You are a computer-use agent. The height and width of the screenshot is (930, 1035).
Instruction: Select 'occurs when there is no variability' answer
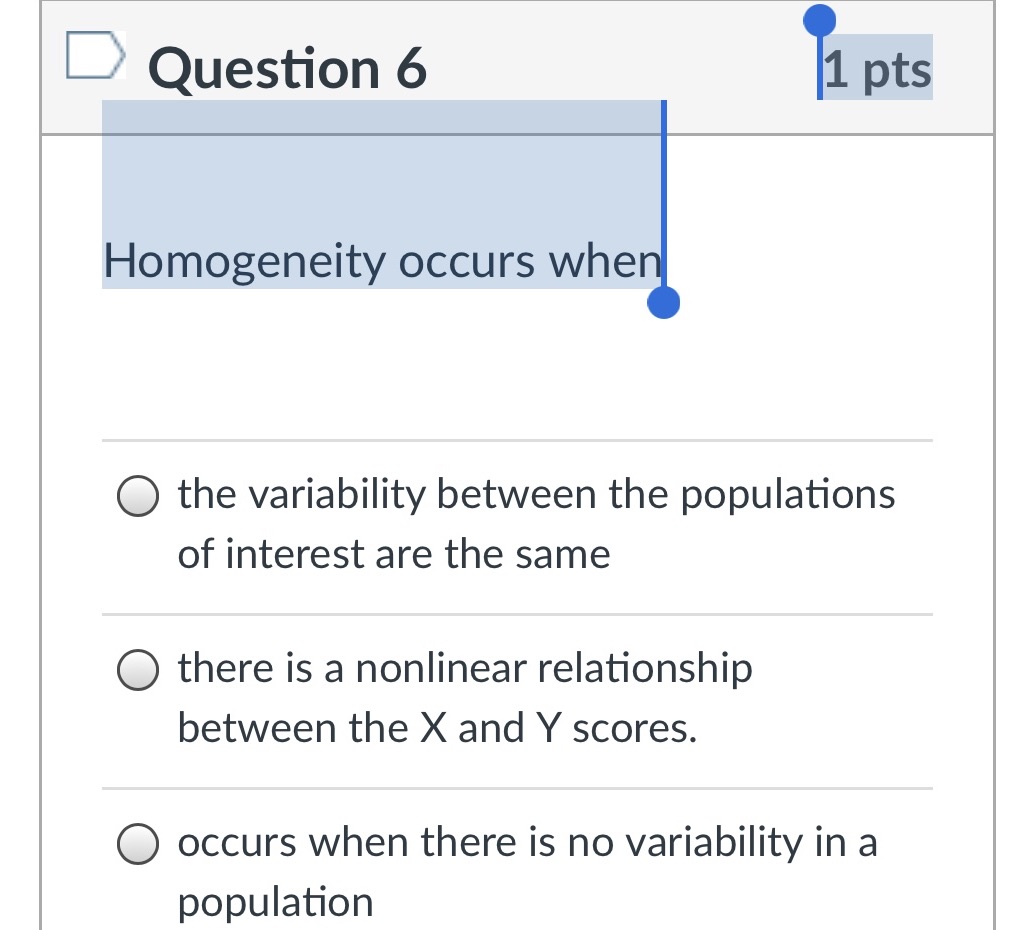tap(527, 871)
